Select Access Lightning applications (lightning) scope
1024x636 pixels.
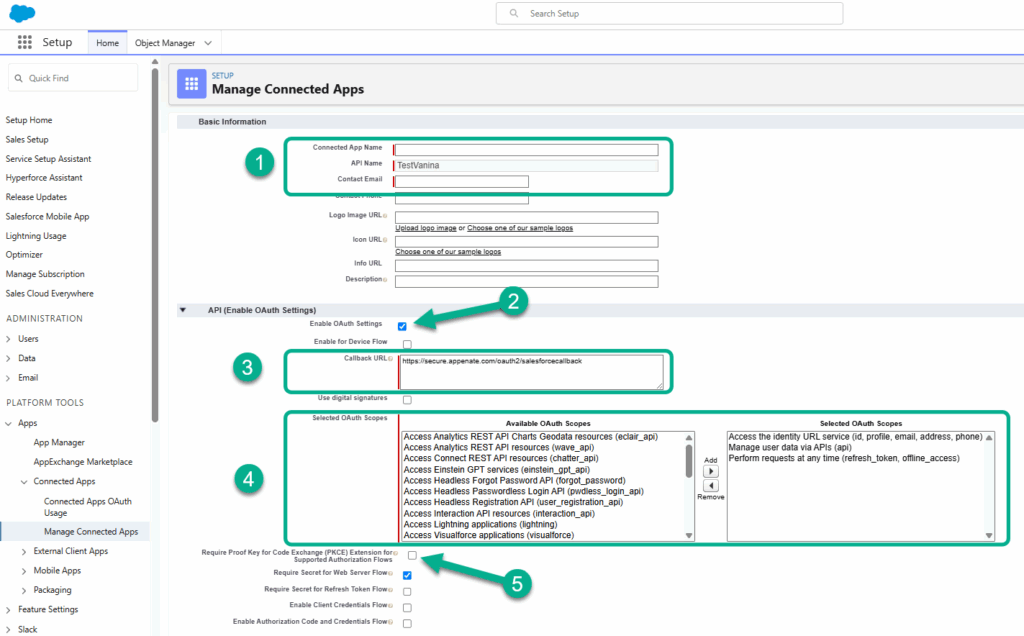[480, 524]
